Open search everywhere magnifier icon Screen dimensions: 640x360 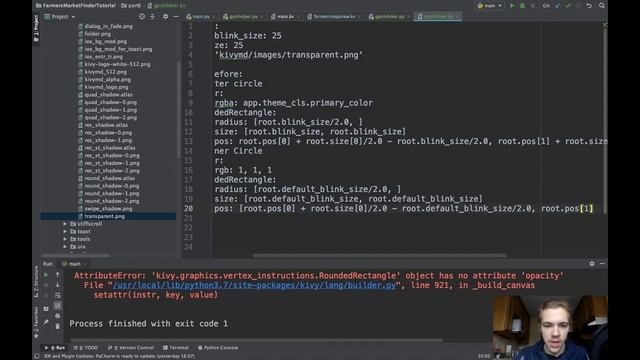click(x=602, y=6)
